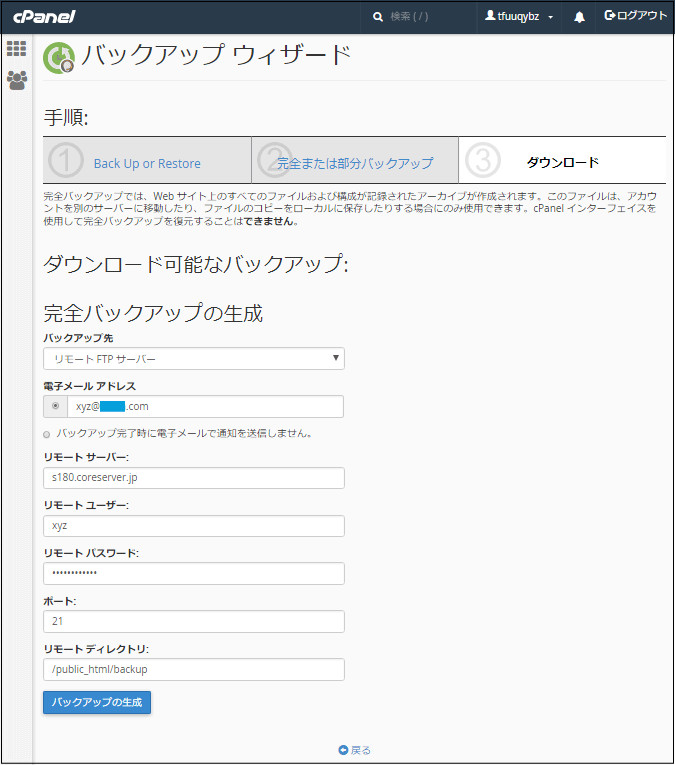Select step 3 ダウンロード tab
Screen dimensions: 675x765
(x=562, y=160)
